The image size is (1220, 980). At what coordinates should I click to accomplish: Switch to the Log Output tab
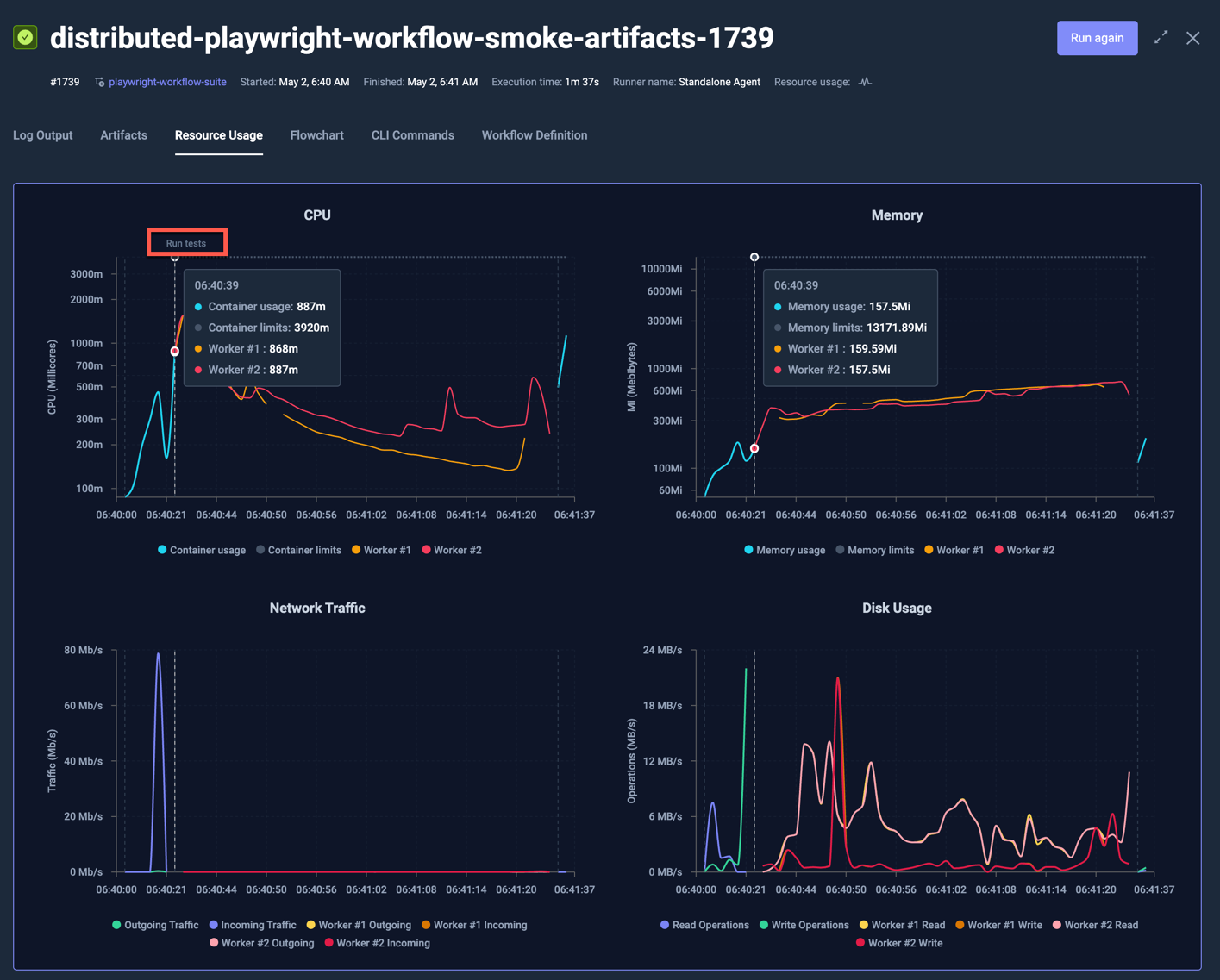pyautogui.click(x=42, y=135)
